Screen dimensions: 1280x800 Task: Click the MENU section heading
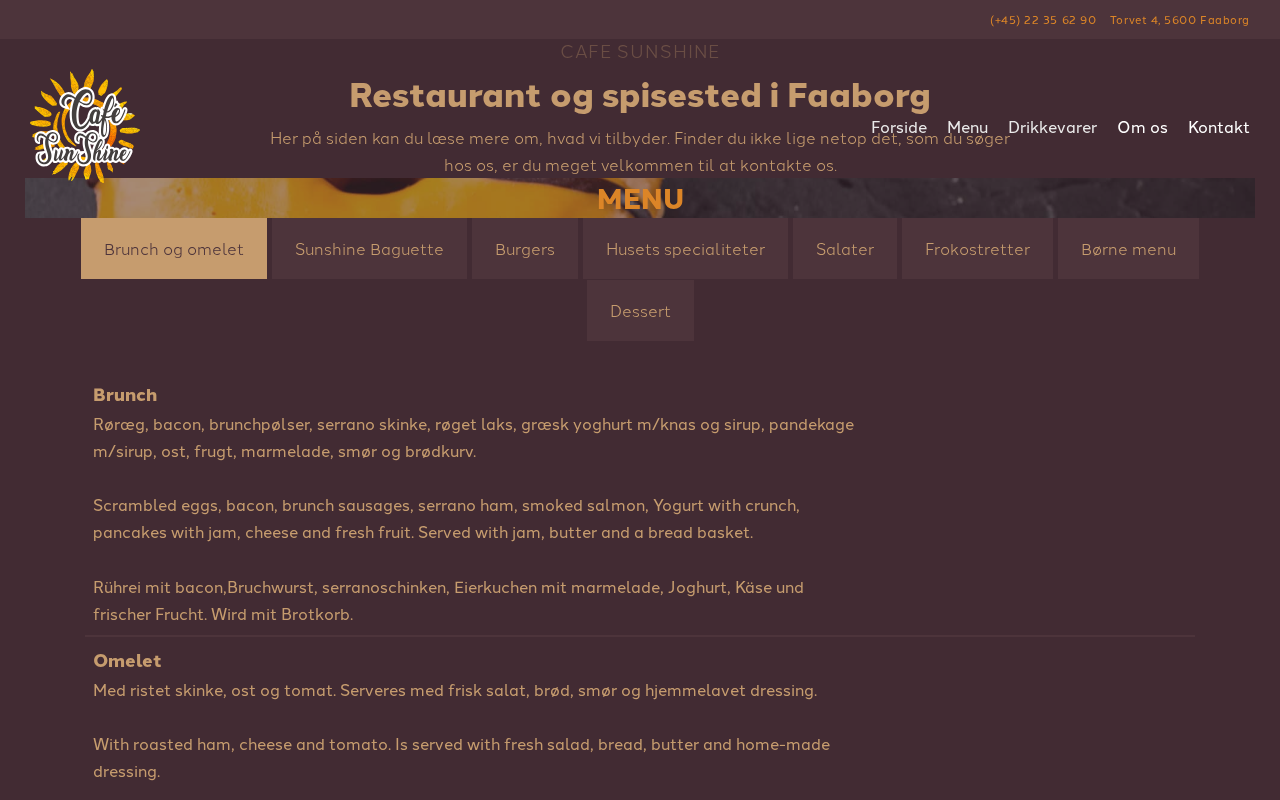click(x=640, y=199)
